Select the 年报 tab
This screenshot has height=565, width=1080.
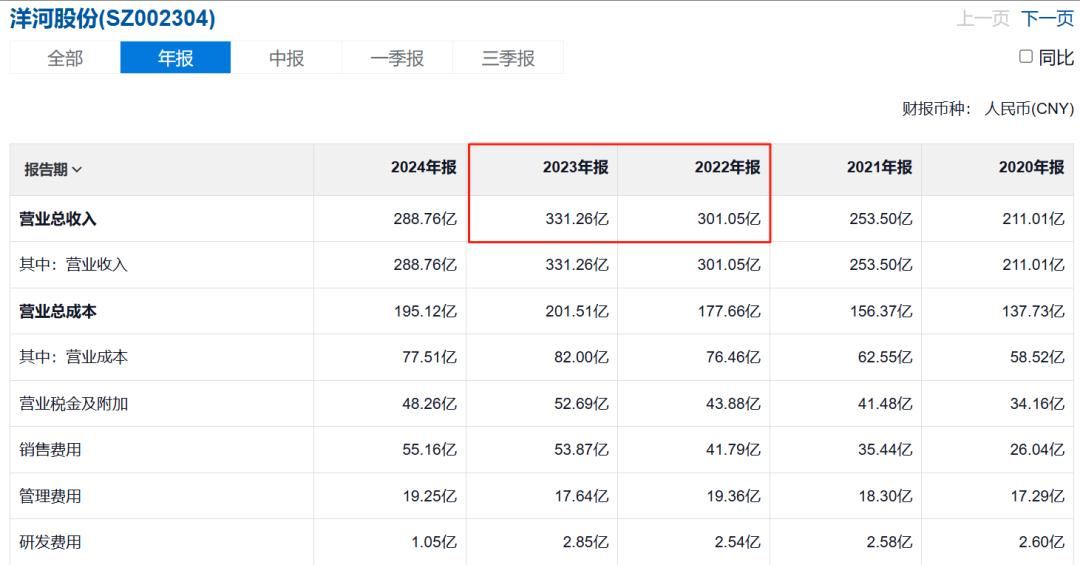[176, 58]
